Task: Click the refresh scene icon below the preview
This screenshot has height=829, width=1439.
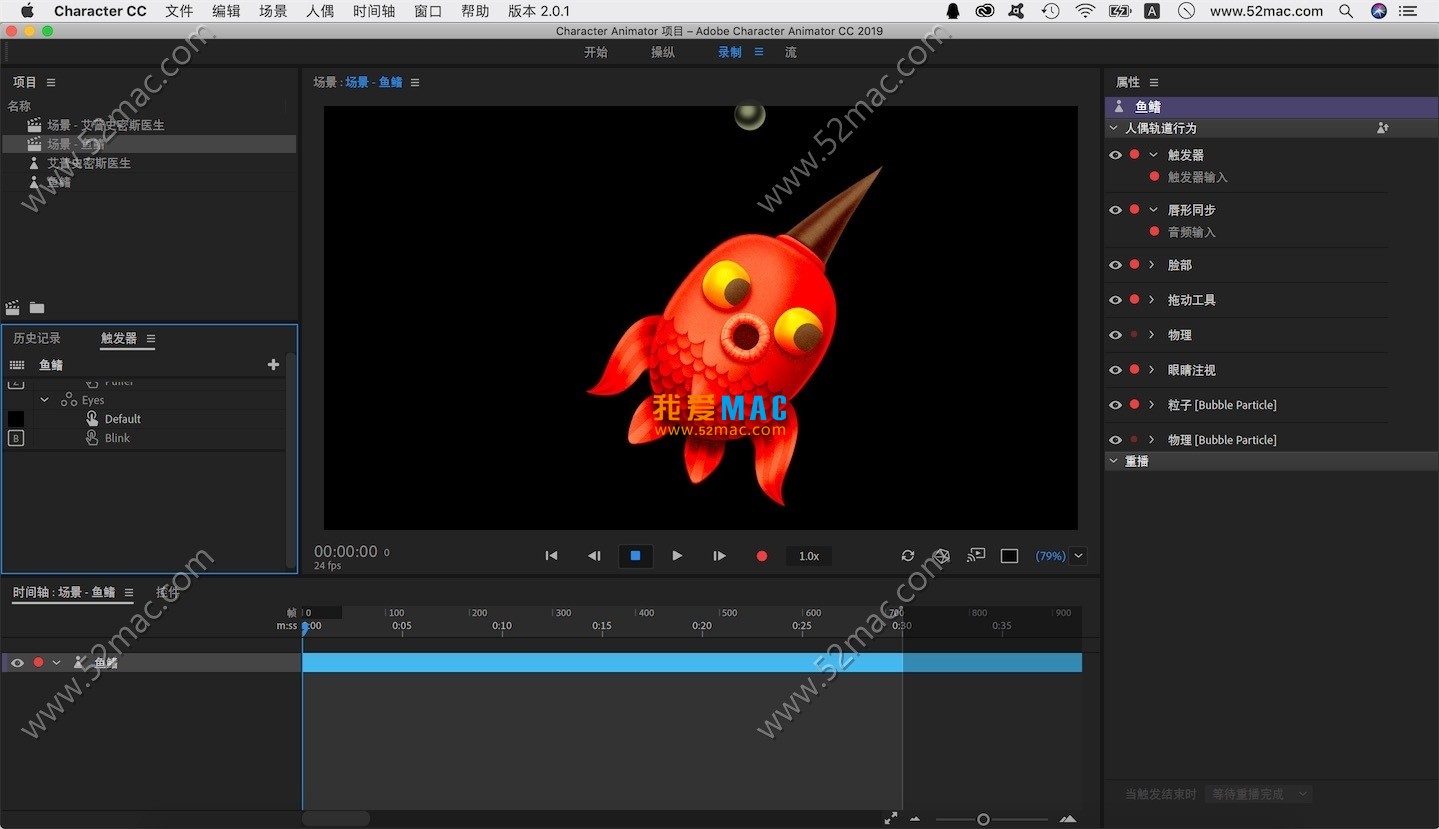Action: [x=908, y=556]
